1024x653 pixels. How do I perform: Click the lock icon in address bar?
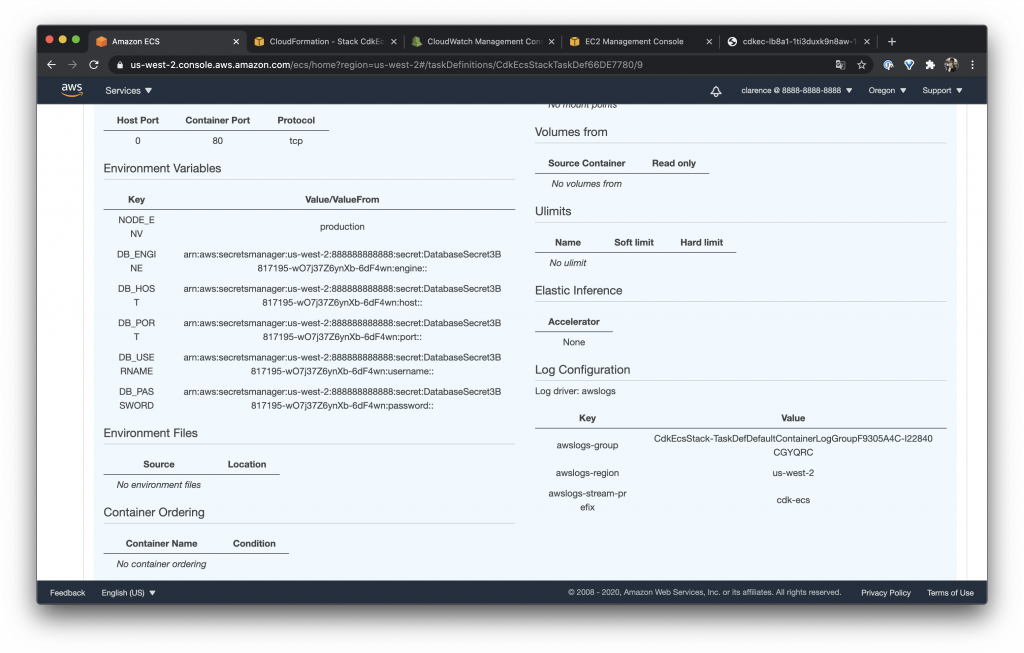(x=119, y=65)
